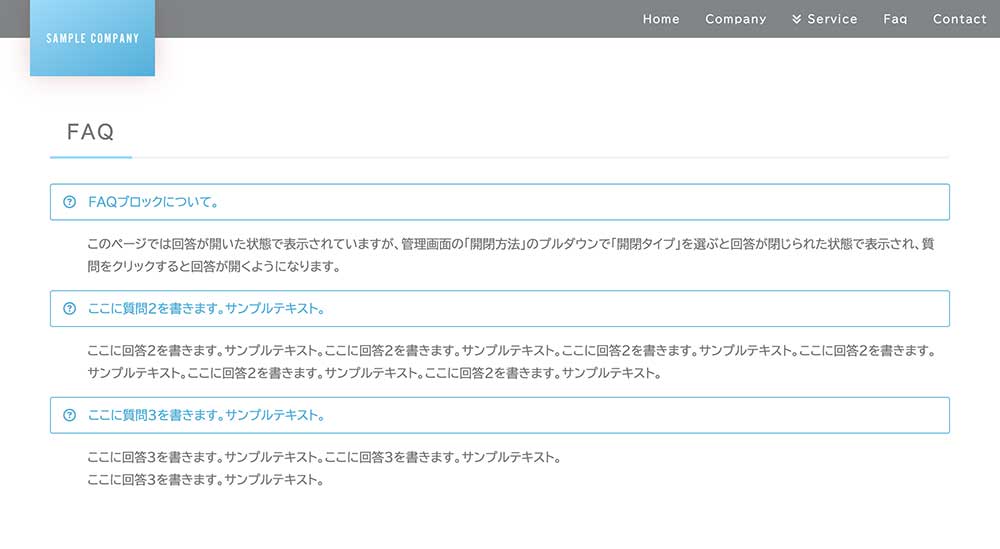Toggle the ここに質問3を書きます question block
1000x549 pixels.
tap(500, 415)
